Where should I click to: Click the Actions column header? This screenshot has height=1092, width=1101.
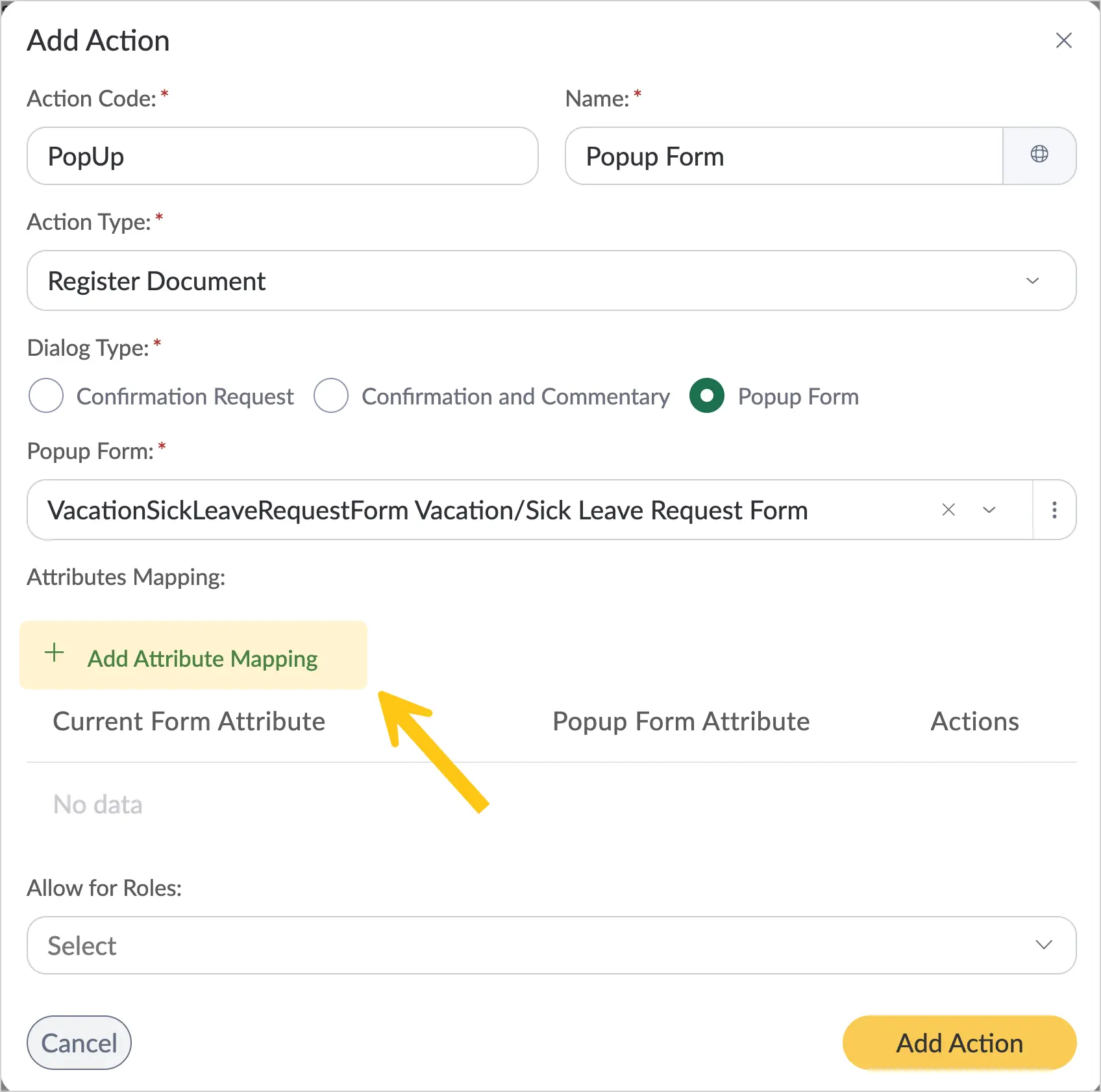[x=974, y=721]
